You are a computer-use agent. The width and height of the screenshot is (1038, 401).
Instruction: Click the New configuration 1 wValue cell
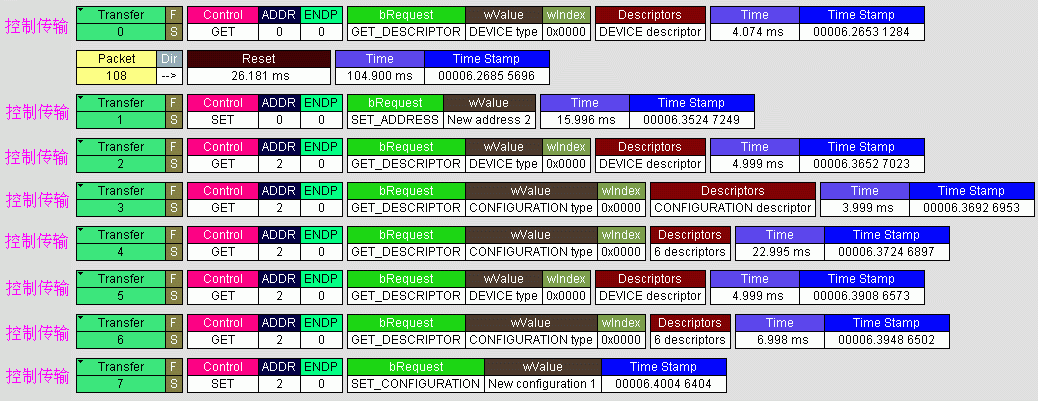(x=542, y=384)
